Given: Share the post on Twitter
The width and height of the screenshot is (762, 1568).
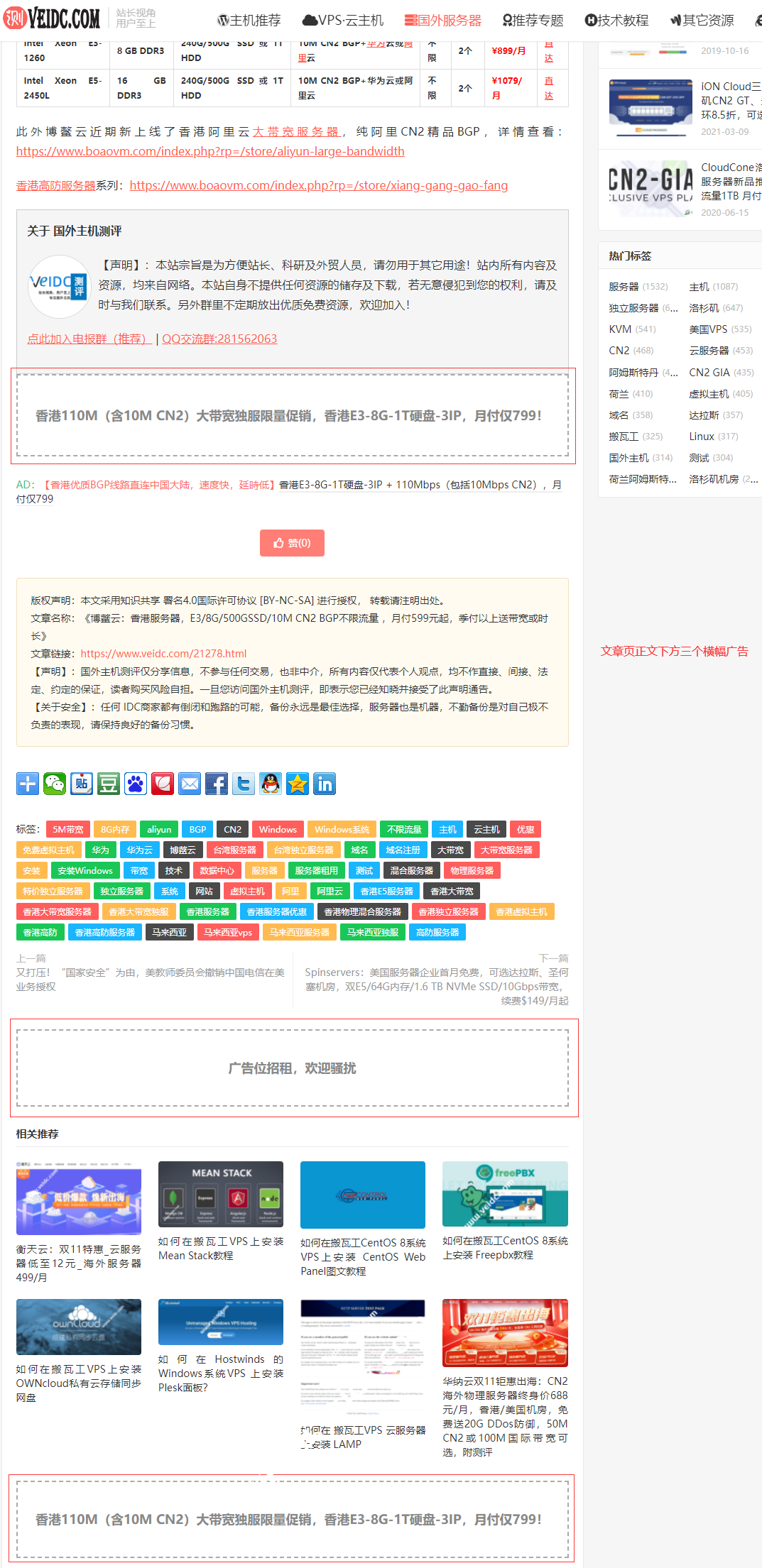Looking at the screenshot, I should point(244,784).
